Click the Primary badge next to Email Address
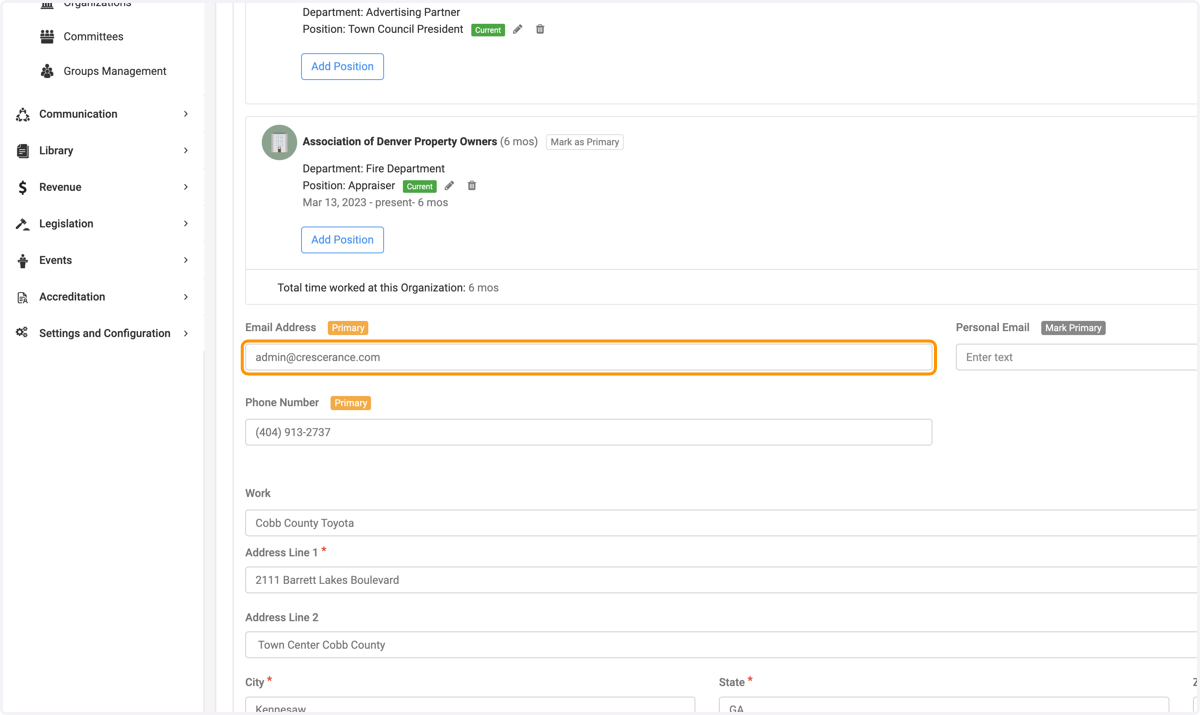Screen dimensions: 1200x715 [x=348, y=328]
